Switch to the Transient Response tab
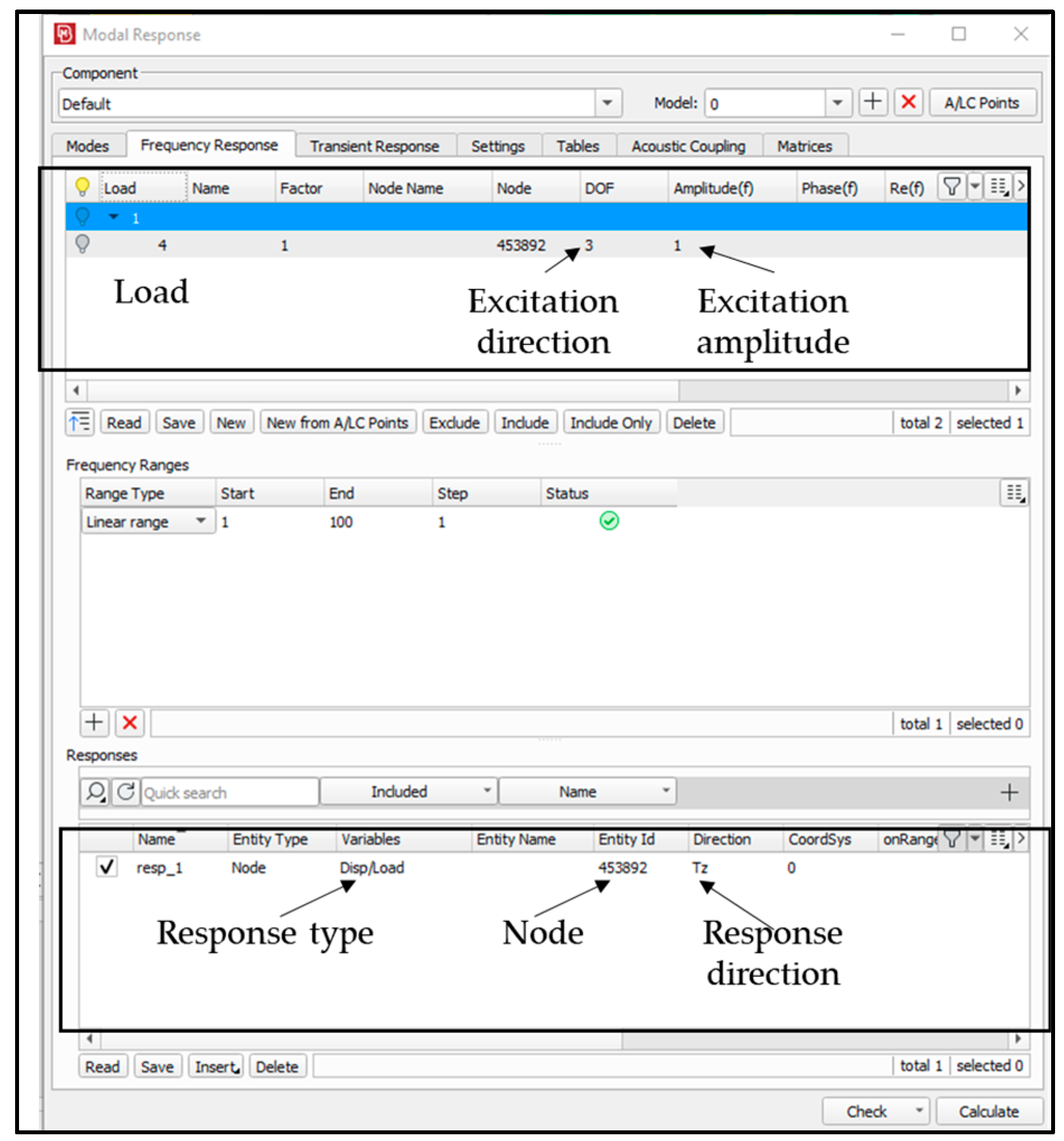This screenshot has width=1064, height=1141. click(x=375, y=146)
